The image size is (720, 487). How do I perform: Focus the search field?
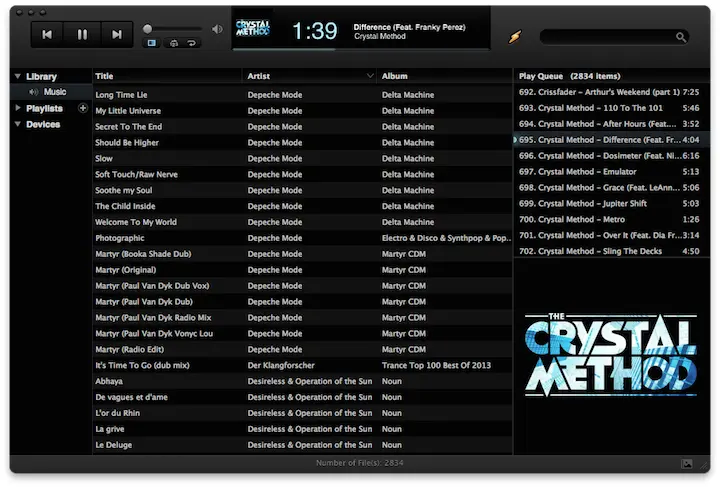pos(613,37)
